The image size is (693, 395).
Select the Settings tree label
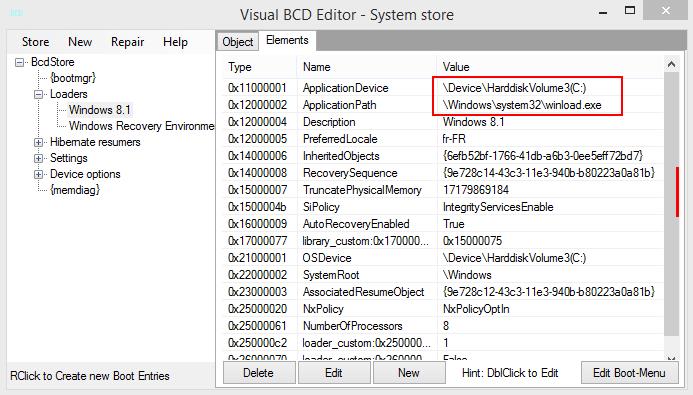pyautogui.click(x=69, y=158)
